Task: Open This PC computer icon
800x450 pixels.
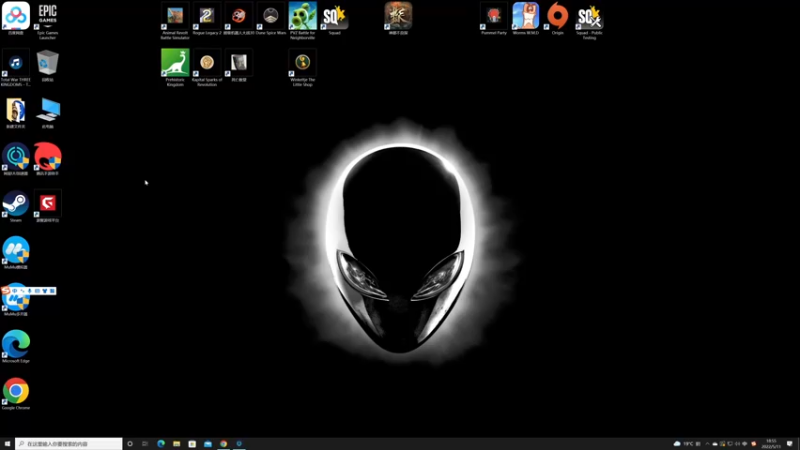Action: click(x=47, y=112)
